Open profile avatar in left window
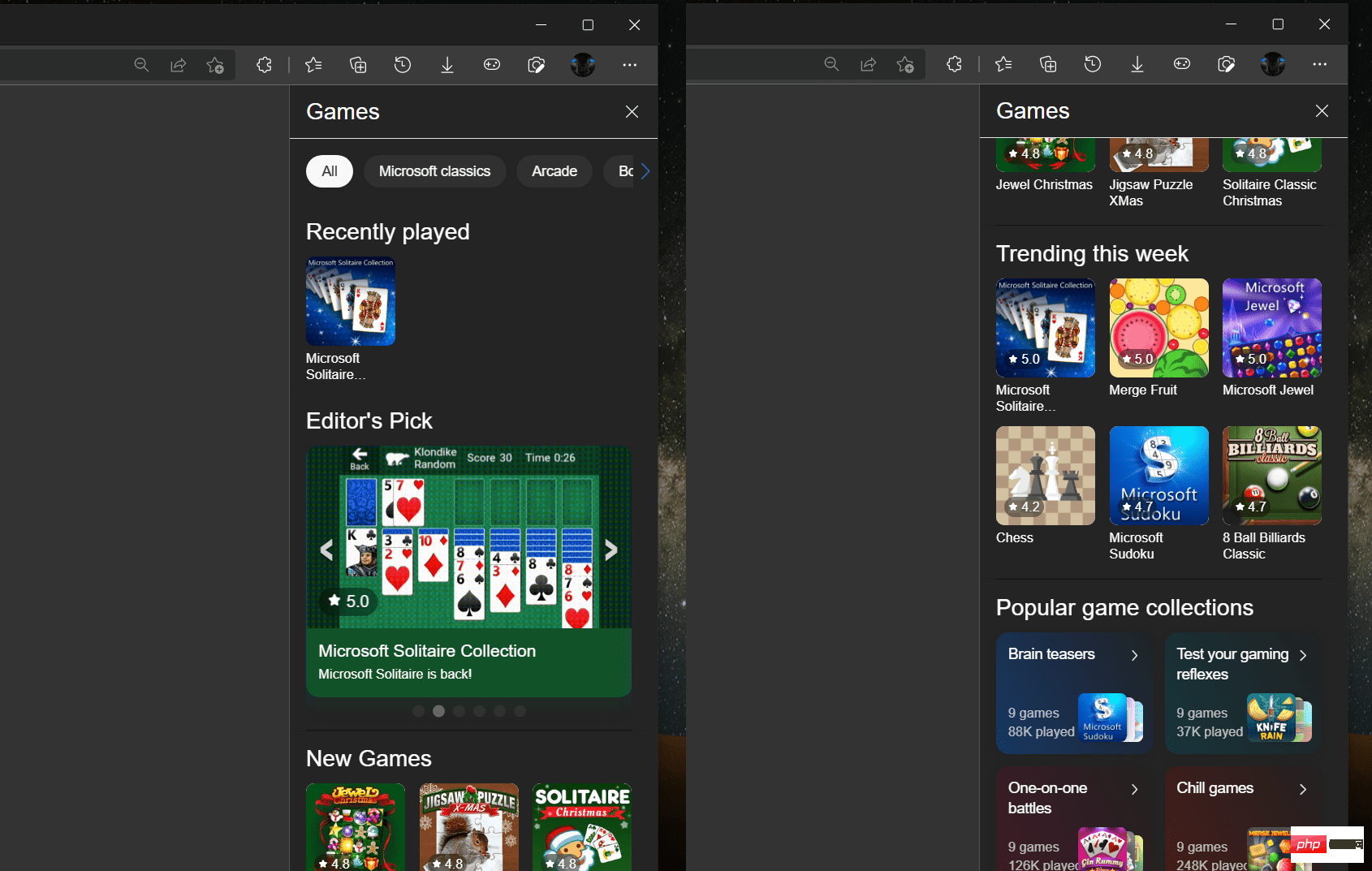 click(583, 65)
